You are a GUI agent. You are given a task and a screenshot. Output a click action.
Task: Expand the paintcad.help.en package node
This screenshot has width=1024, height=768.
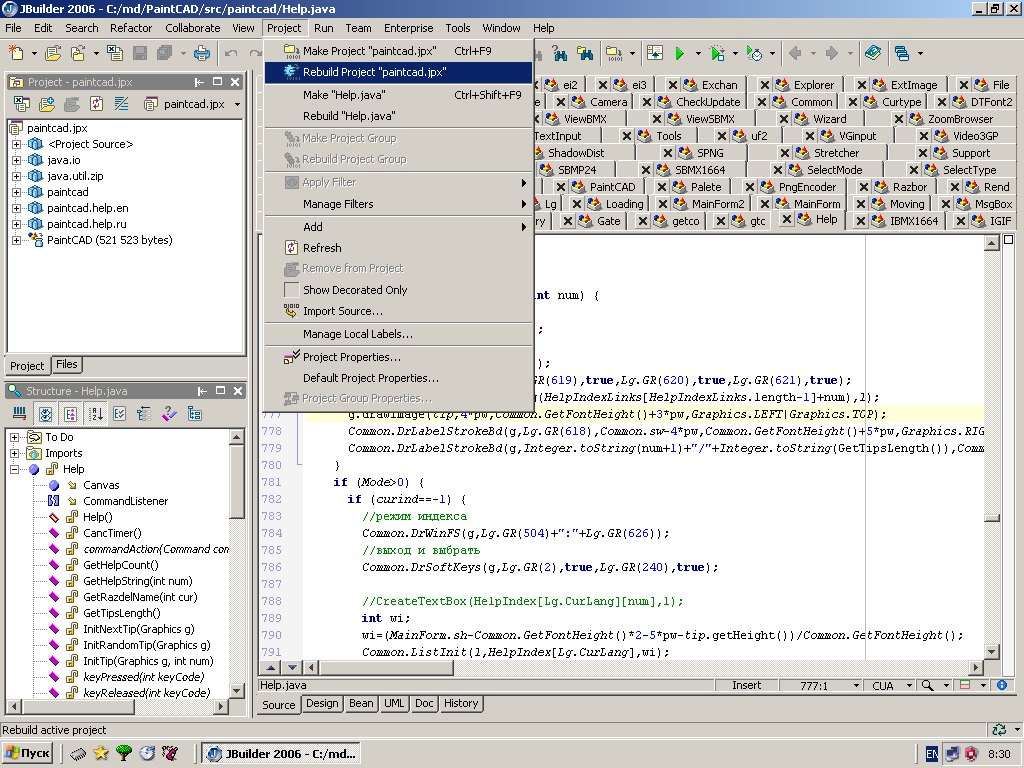coord(17,208)
